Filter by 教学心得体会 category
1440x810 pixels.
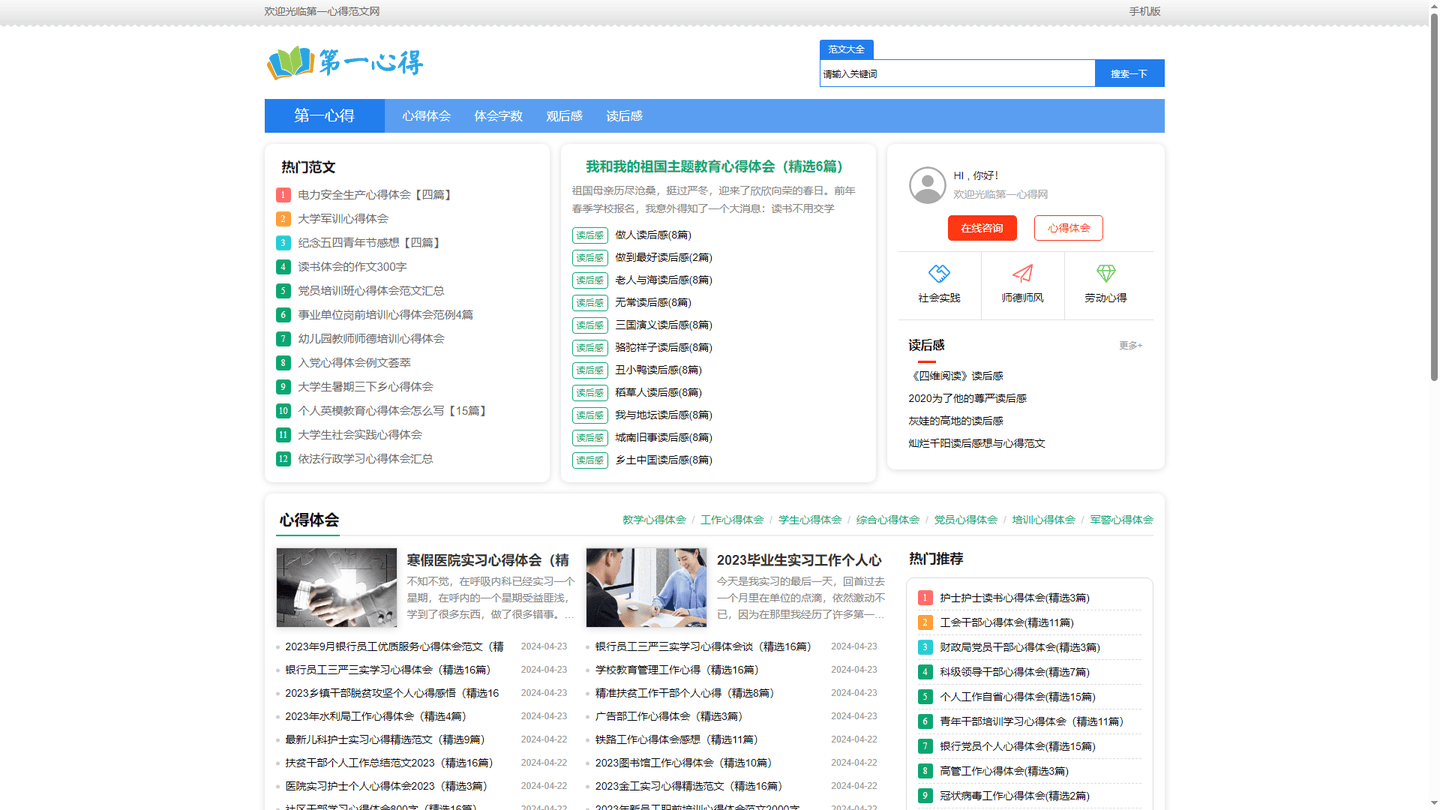pyautogui.click(x=654, y=520)
